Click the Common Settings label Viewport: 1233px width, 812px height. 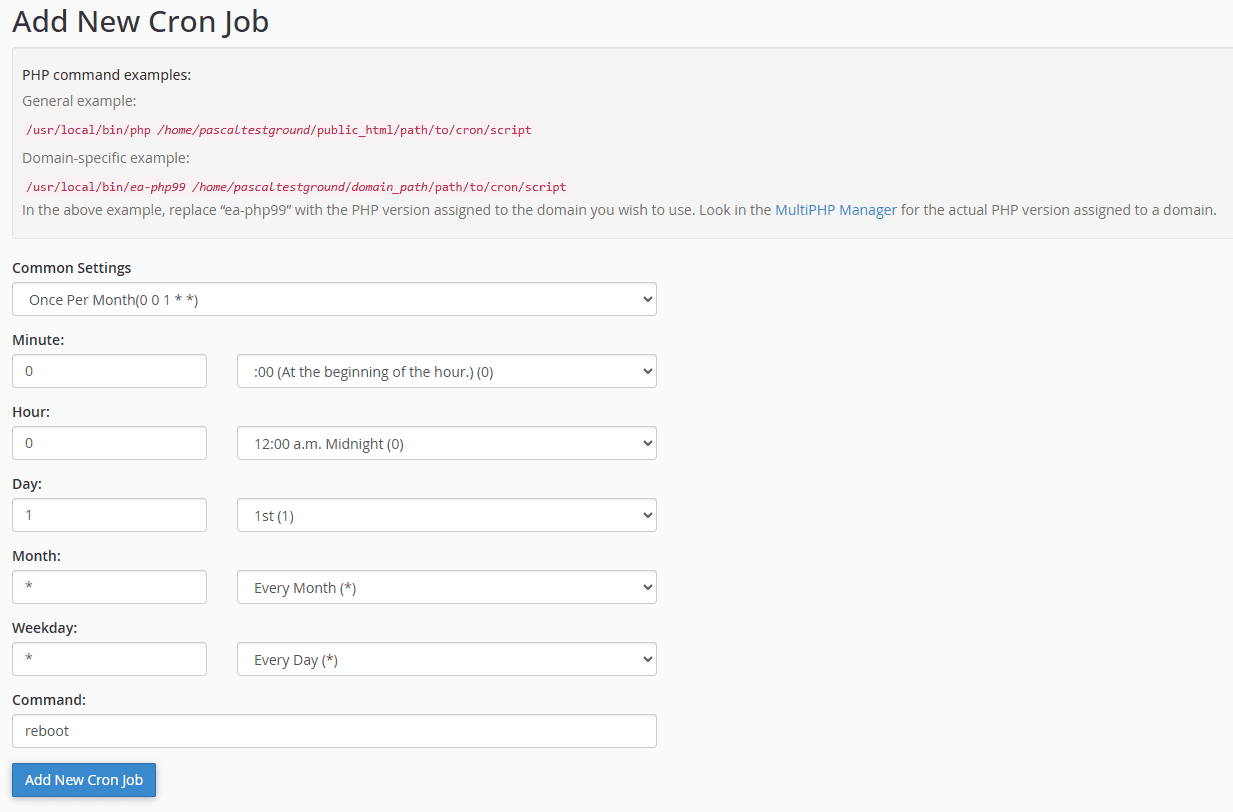click(70, 267)
